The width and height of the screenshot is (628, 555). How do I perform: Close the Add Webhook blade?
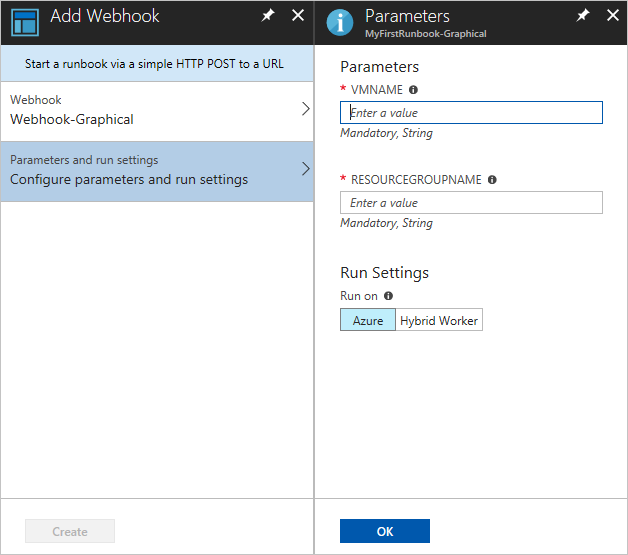[297, 16]
